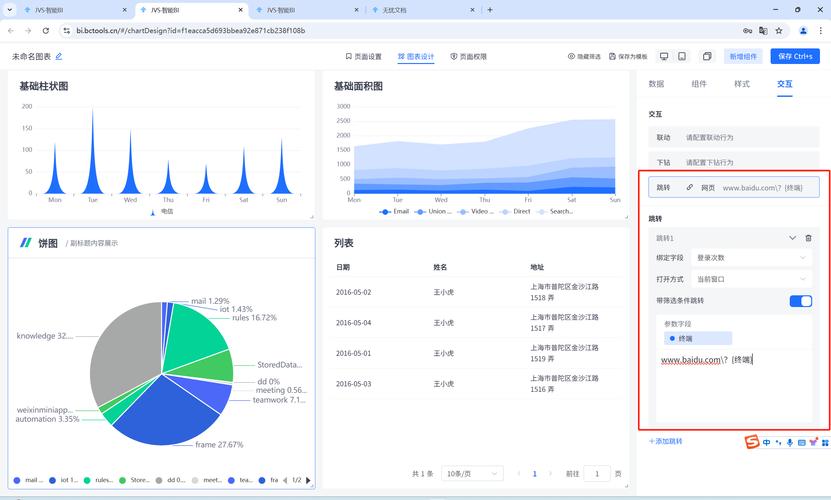Screen dimensions: 831x500
Task: Switch to the 数据 tab
Action: coord(656,84)
